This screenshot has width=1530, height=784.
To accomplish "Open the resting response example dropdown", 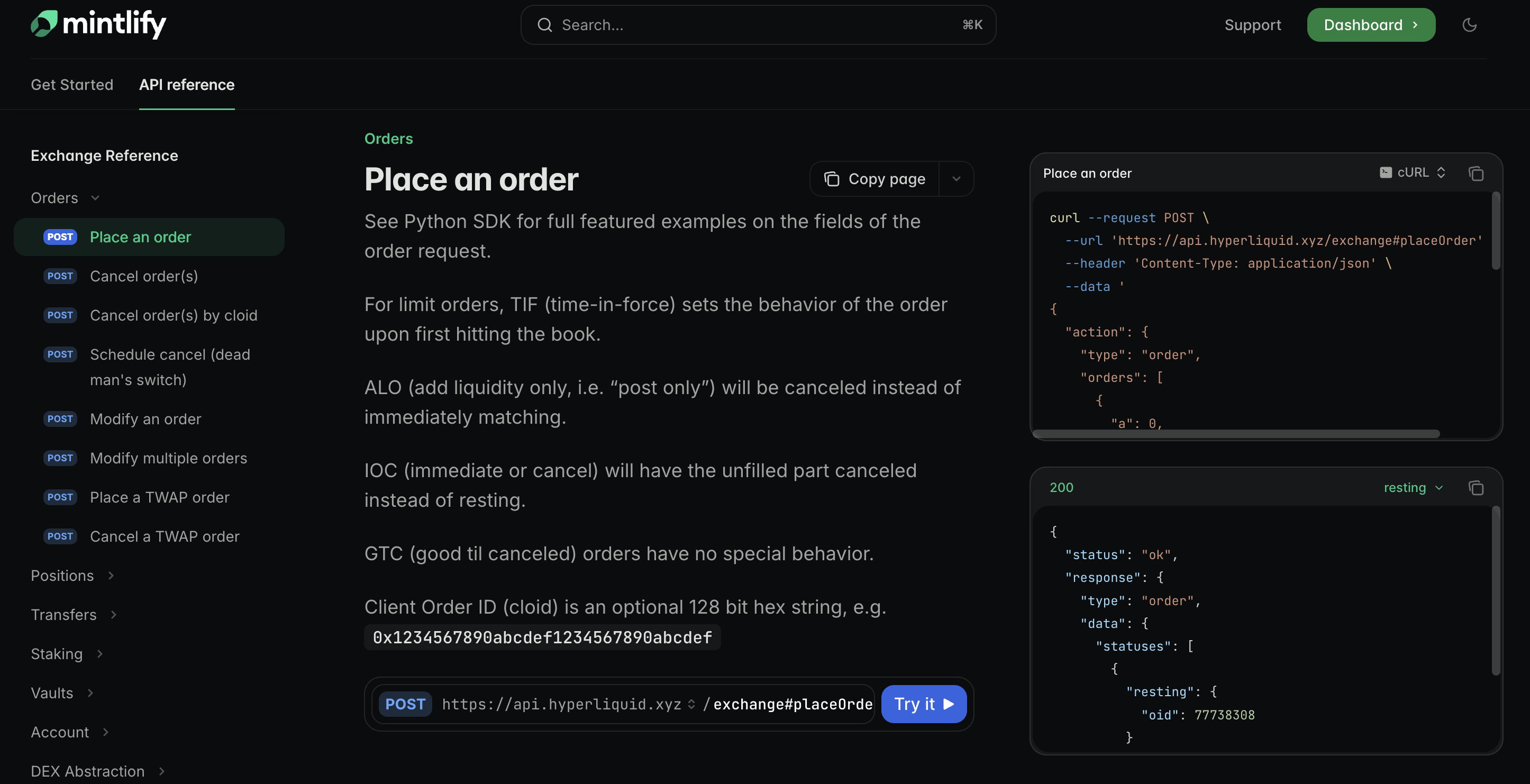I will pyautogui.click(x=1413, y=488).
